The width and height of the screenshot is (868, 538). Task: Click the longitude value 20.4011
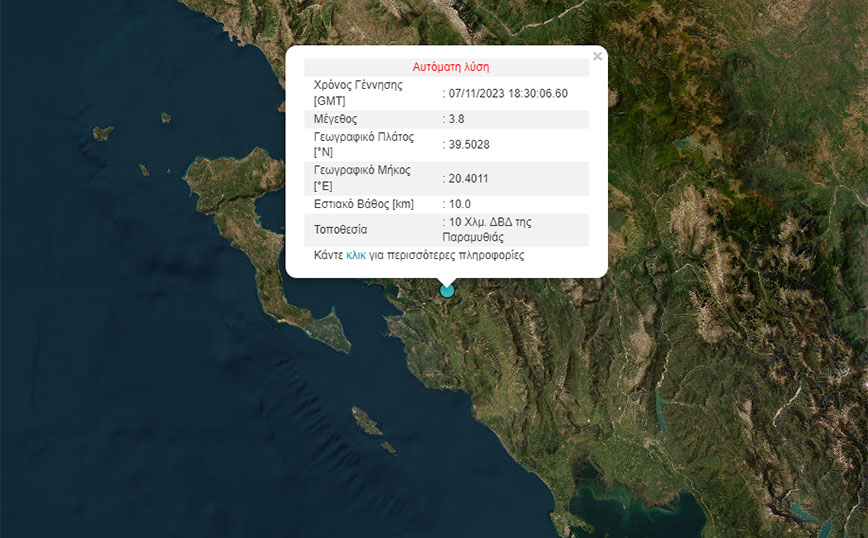468,178
